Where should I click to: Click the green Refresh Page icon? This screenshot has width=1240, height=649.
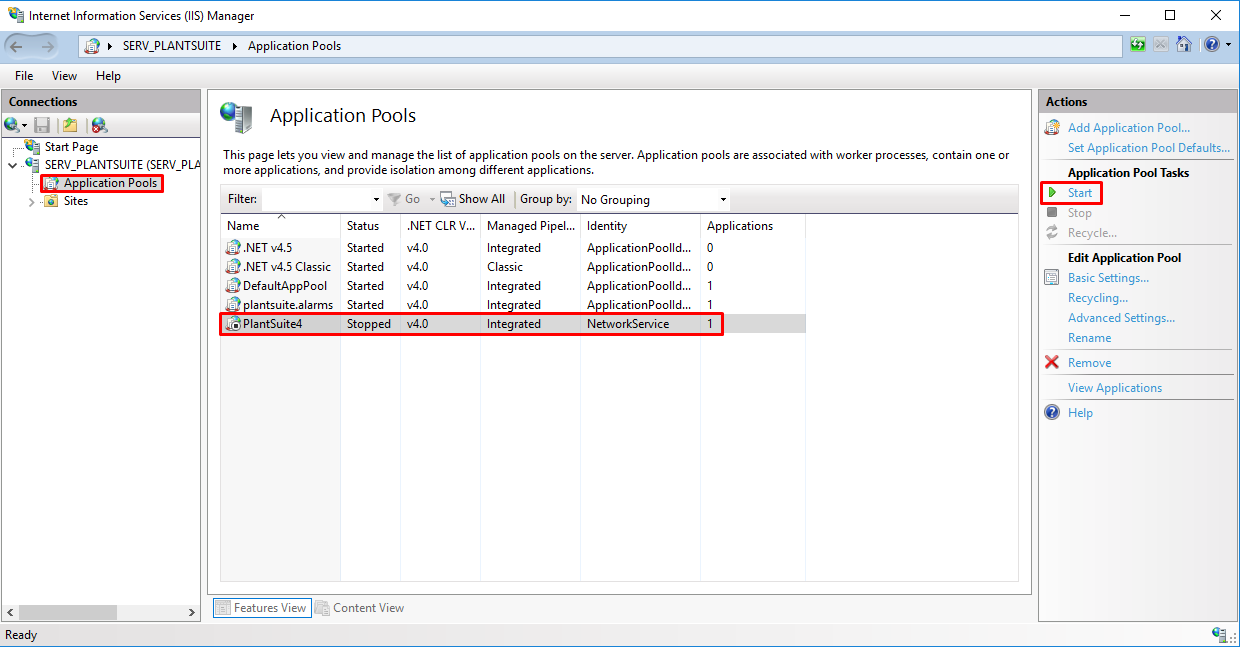click(1138, 45)
